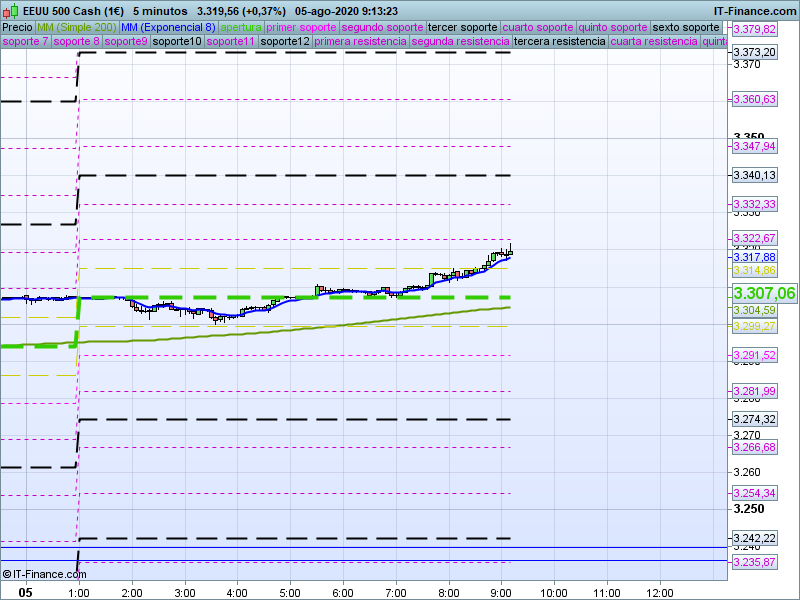Select the soporte10 indicator label

[179, 42]
